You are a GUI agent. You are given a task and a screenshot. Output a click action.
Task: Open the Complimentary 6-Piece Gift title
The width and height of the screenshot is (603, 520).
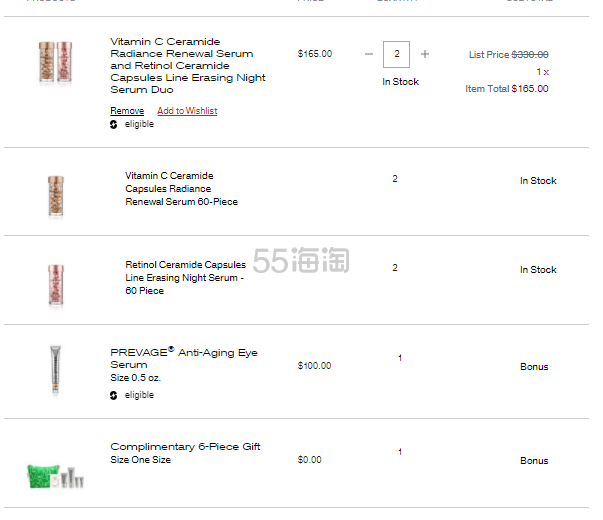pyautogui.click(x=185, y=447)
